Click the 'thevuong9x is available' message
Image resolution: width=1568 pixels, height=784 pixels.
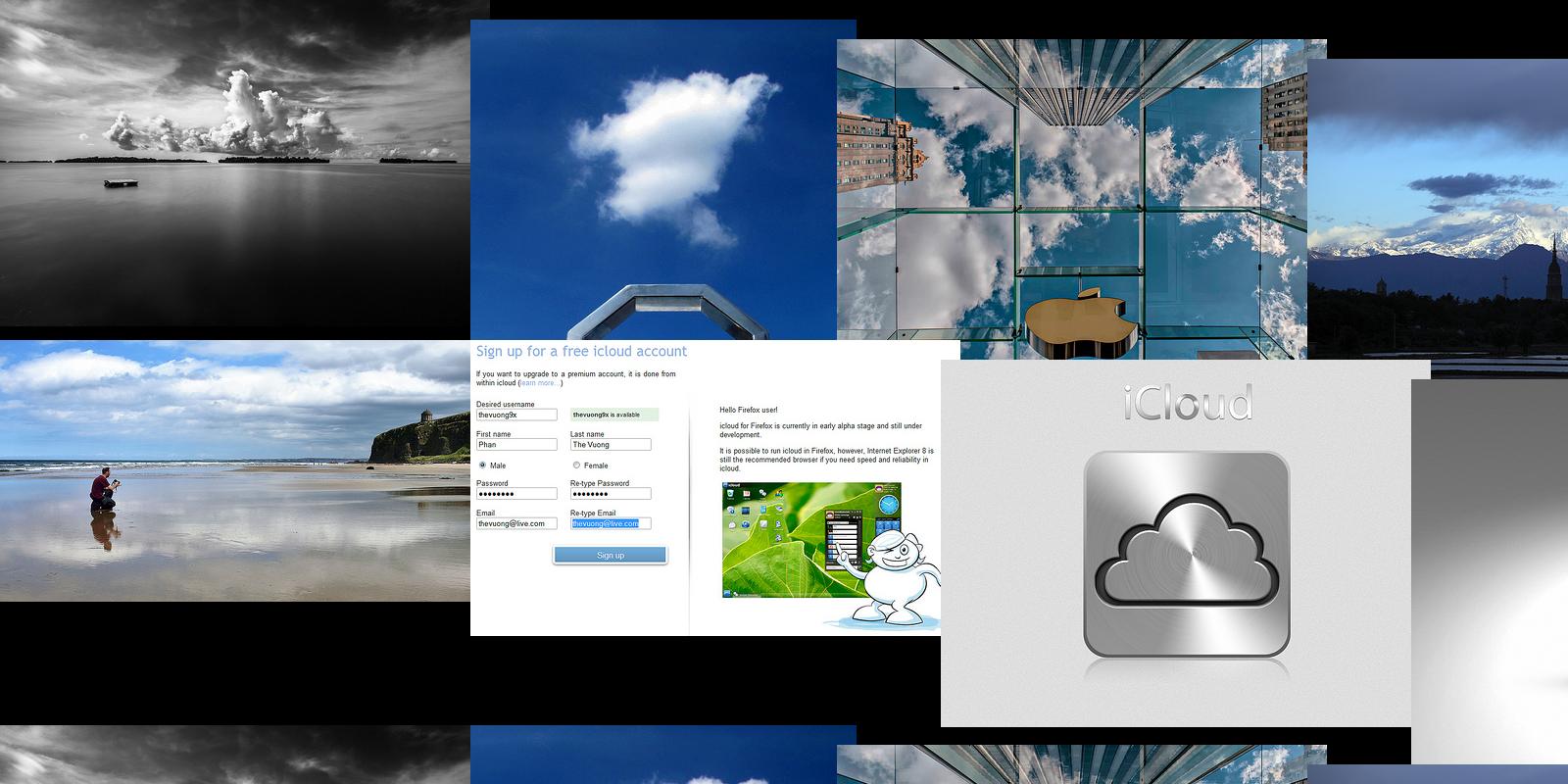[614, 415]
